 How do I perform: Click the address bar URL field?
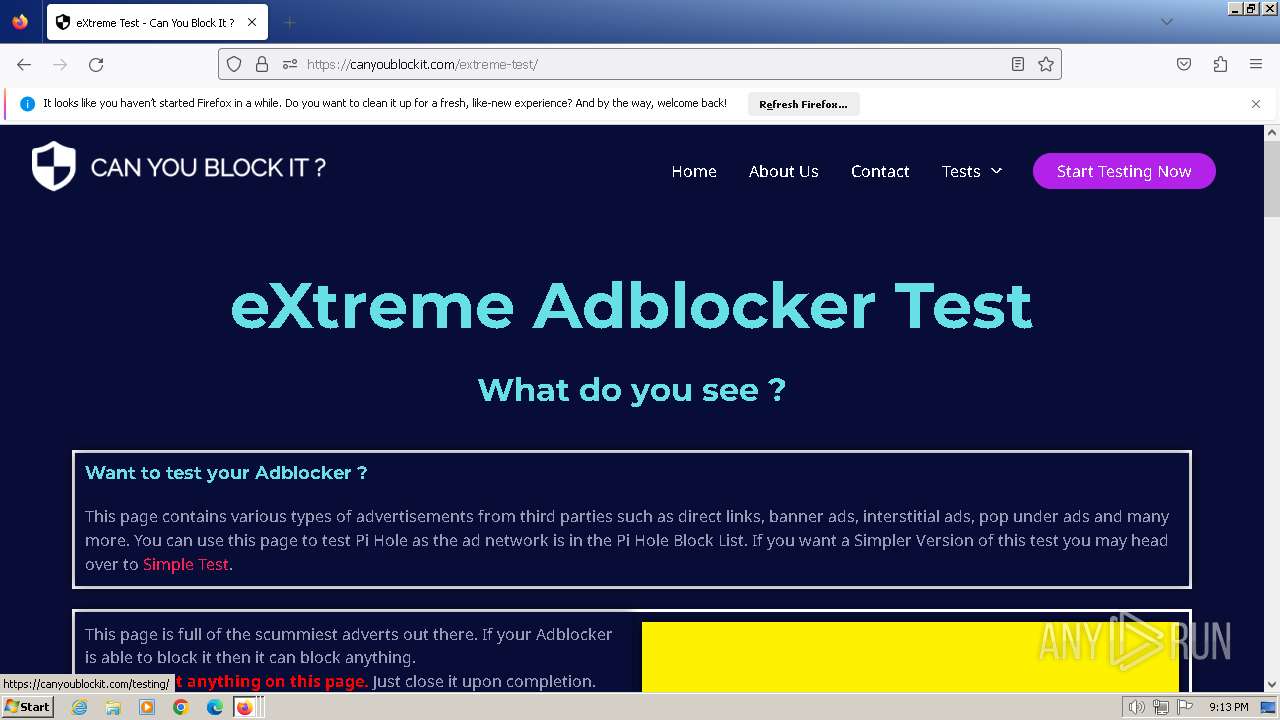640,64
